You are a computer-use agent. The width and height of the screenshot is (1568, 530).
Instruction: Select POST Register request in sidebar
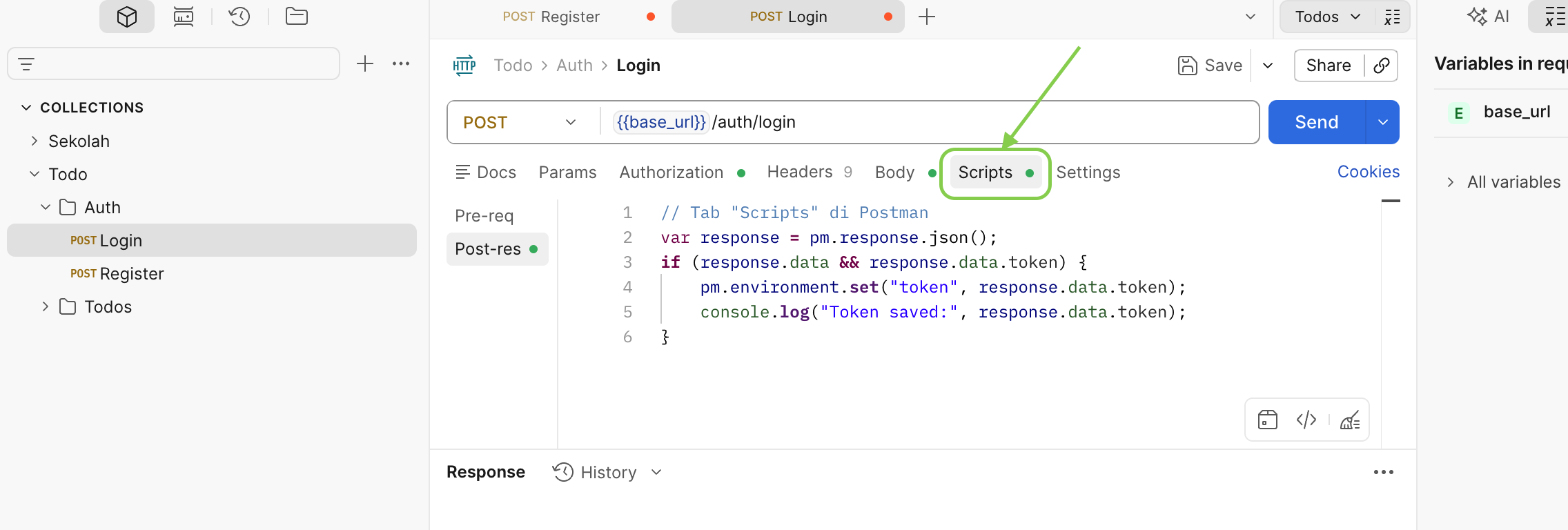tap(212, 273)
